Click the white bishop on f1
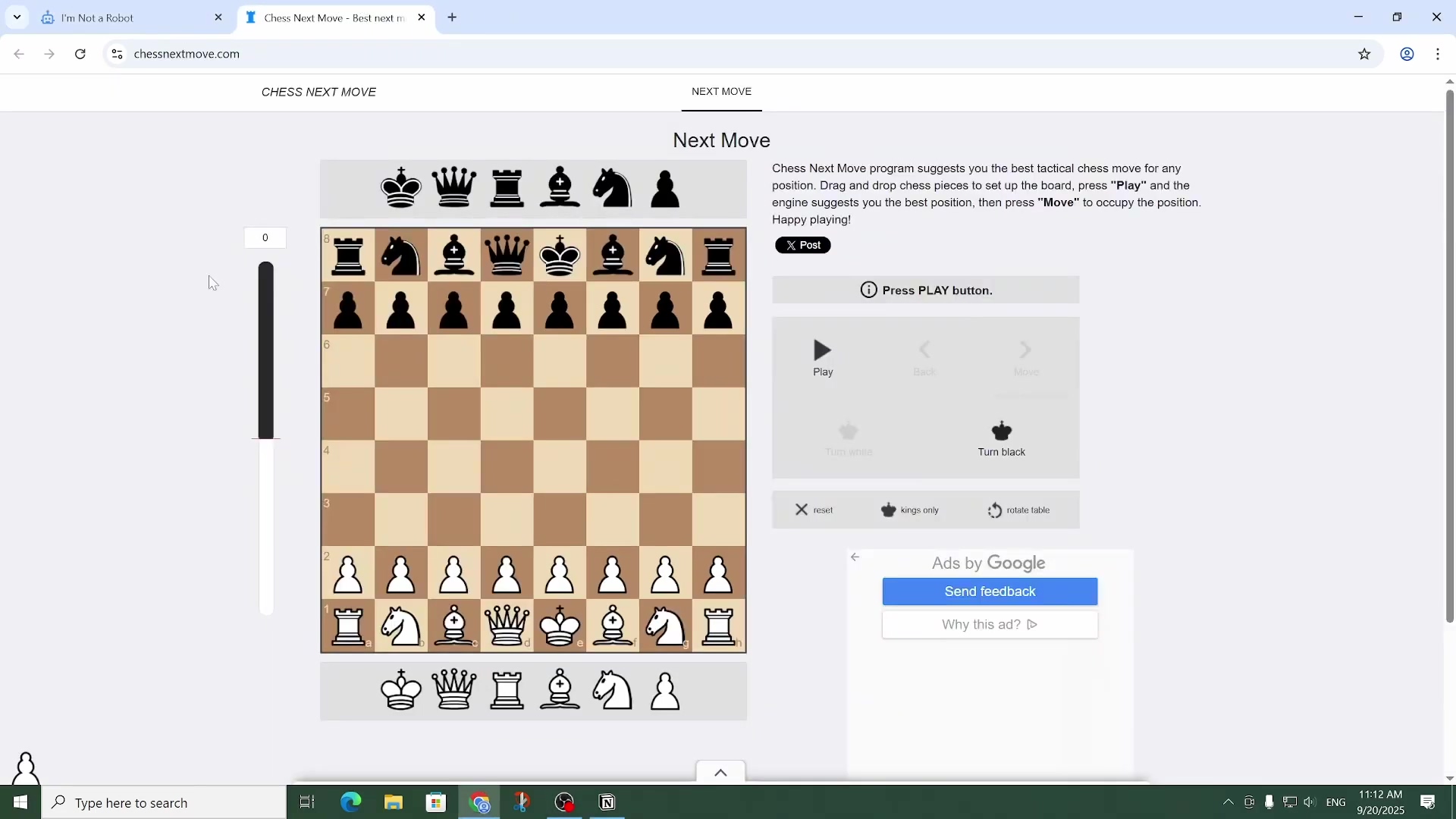Viewport: 1456px width, 819px height. coord(613,626)
